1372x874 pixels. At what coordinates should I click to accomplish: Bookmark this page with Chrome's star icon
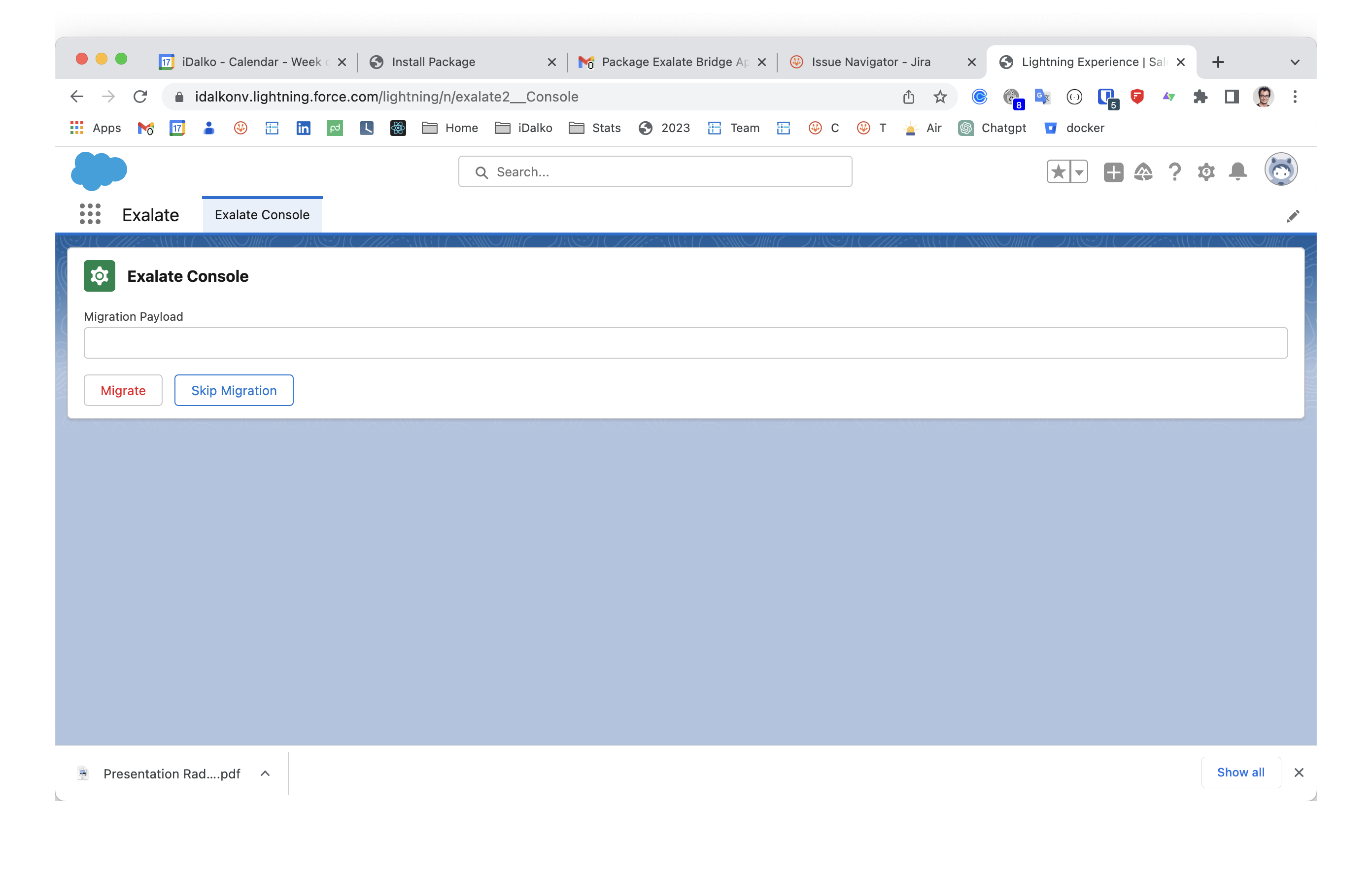(x=939, y=97)
